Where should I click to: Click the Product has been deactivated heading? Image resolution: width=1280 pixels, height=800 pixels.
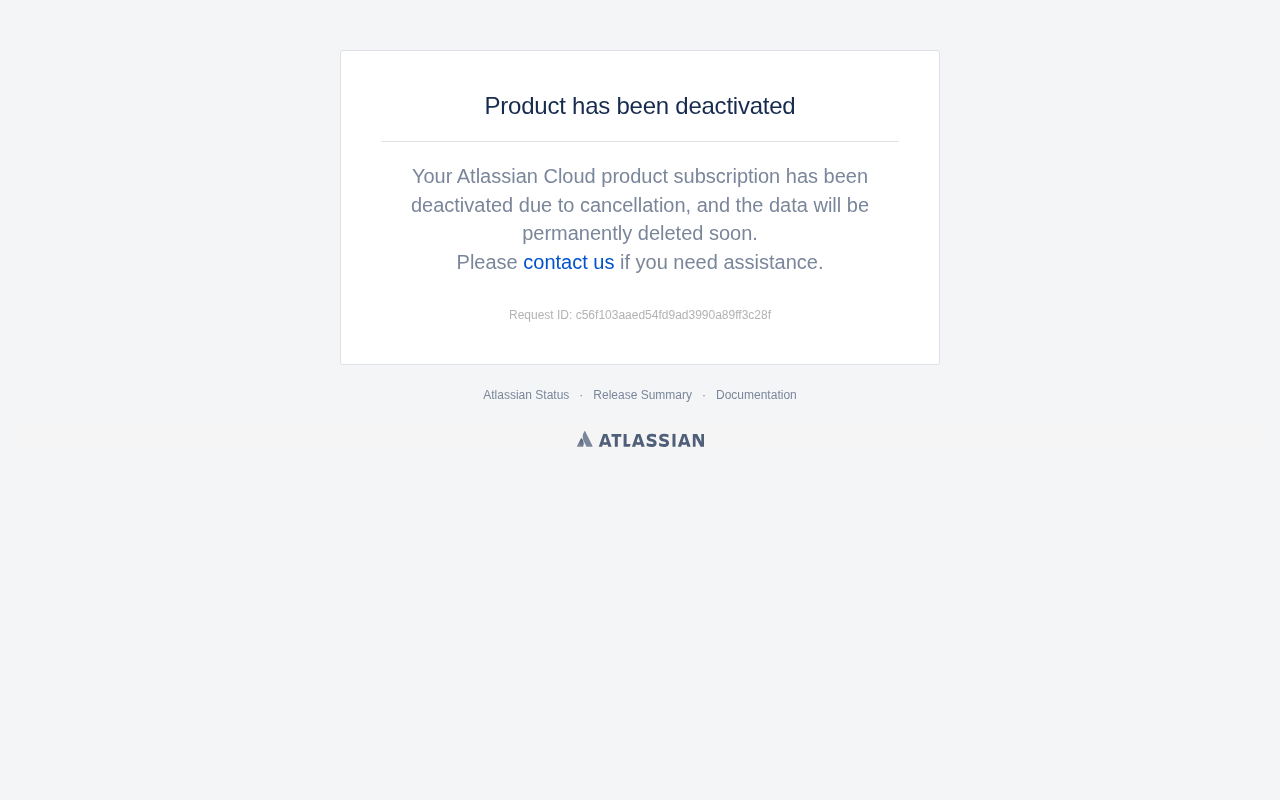tap(640, 106)
